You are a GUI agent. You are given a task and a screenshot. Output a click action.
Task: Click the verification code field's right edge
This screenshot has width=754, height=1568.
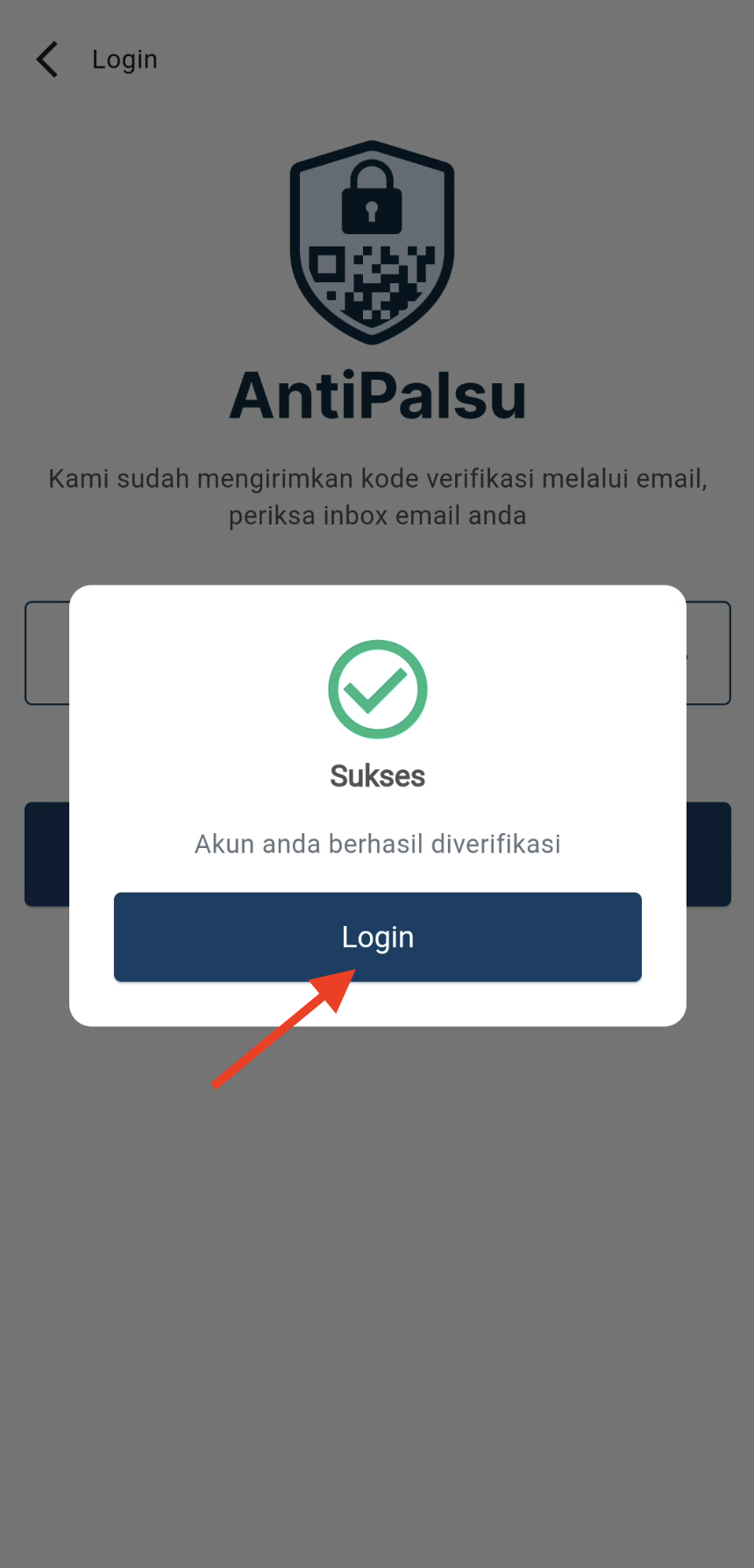[708, 652]
